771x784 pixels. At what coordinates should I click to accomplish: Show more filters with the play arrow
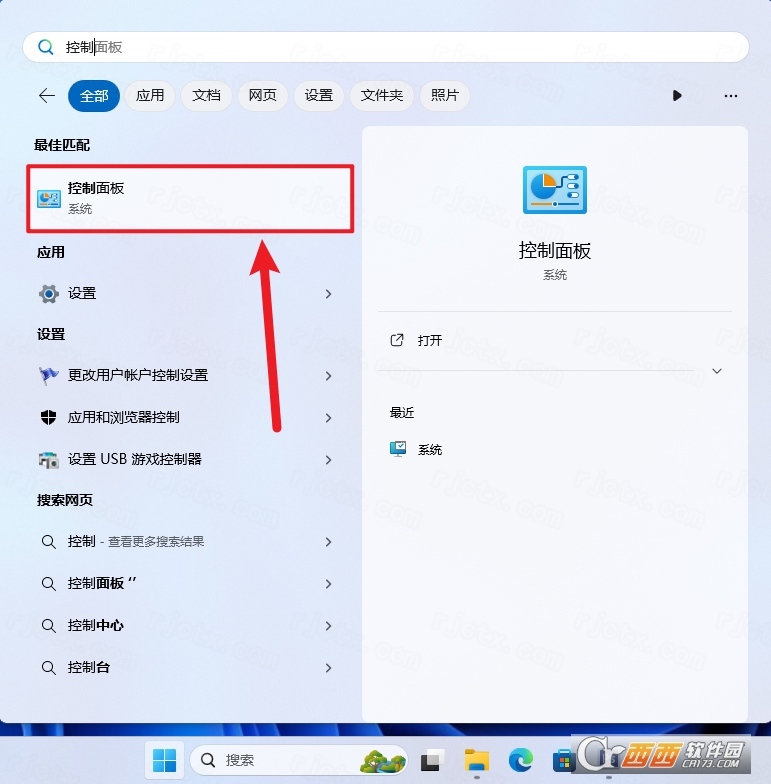(x=677, y=96)
